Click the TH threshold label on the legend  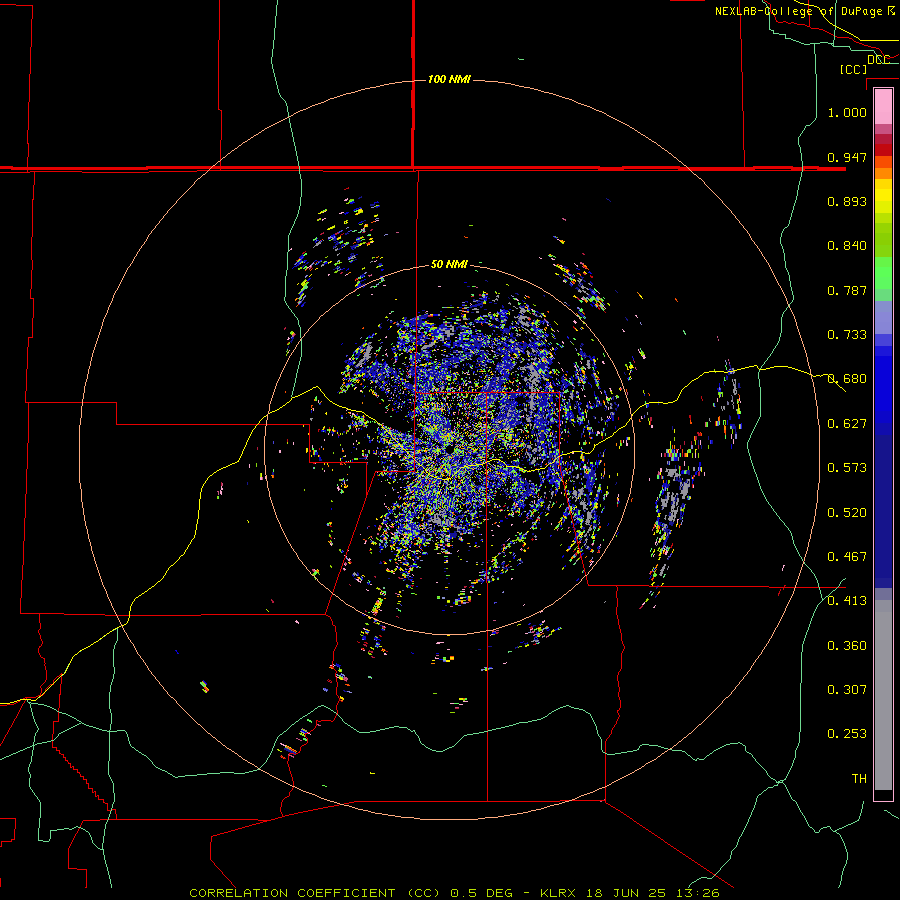[859, 779]
